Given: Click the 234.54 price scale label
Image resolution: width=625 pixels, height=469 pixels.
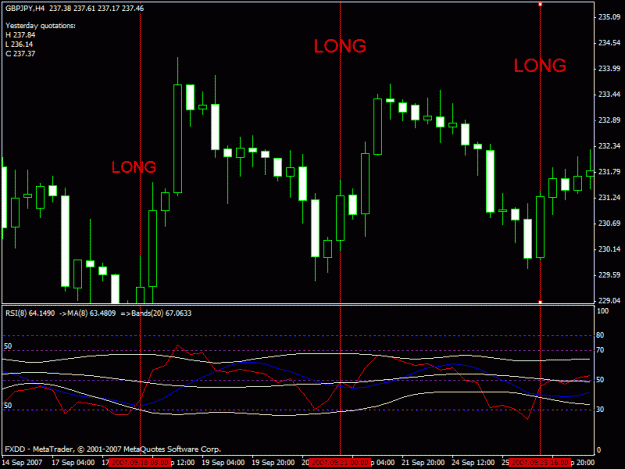Looking at the screenshot, I should click(609, 43).
